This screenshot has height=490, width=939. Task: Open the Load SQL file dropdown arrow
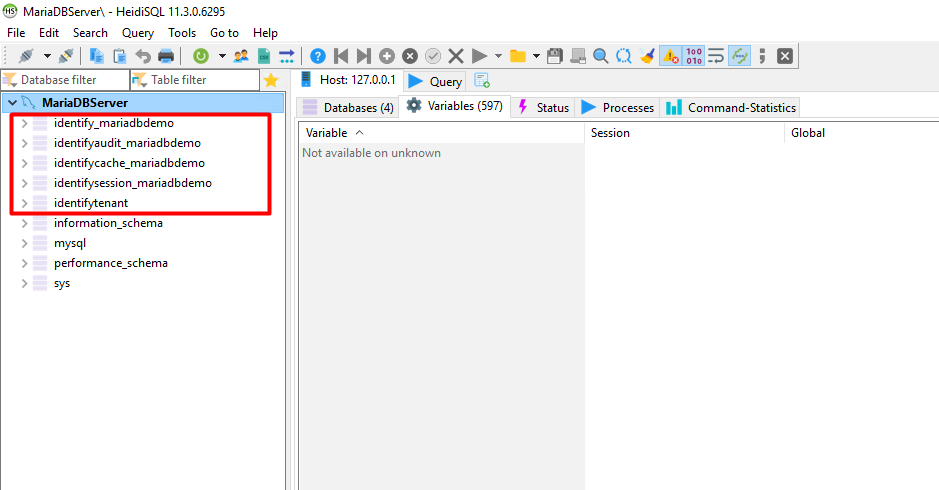coord(536,56)
